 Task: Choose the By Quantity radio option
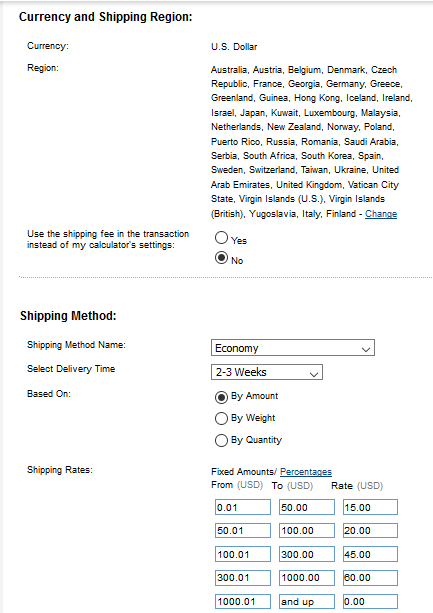point(221,441)
